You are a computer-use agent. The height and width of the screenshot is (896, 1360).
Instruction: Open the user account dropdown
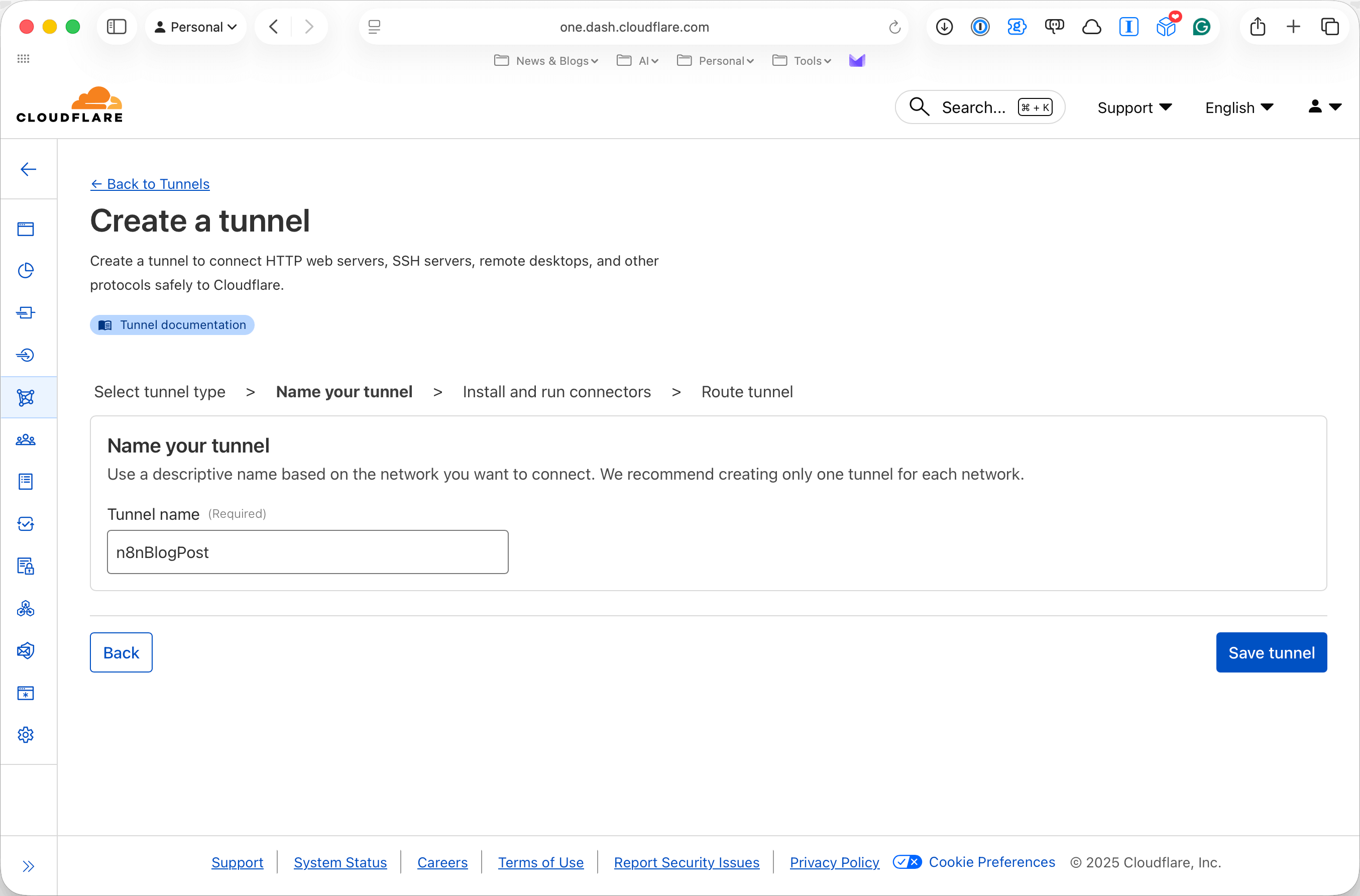[x=1324, y=107]
